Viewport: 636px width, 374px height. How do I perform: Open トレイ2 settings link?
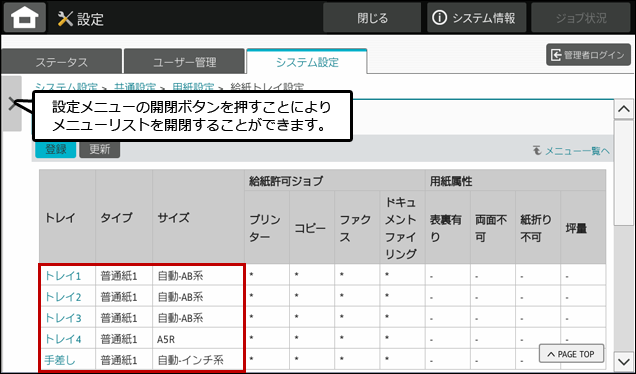point(63,297)
